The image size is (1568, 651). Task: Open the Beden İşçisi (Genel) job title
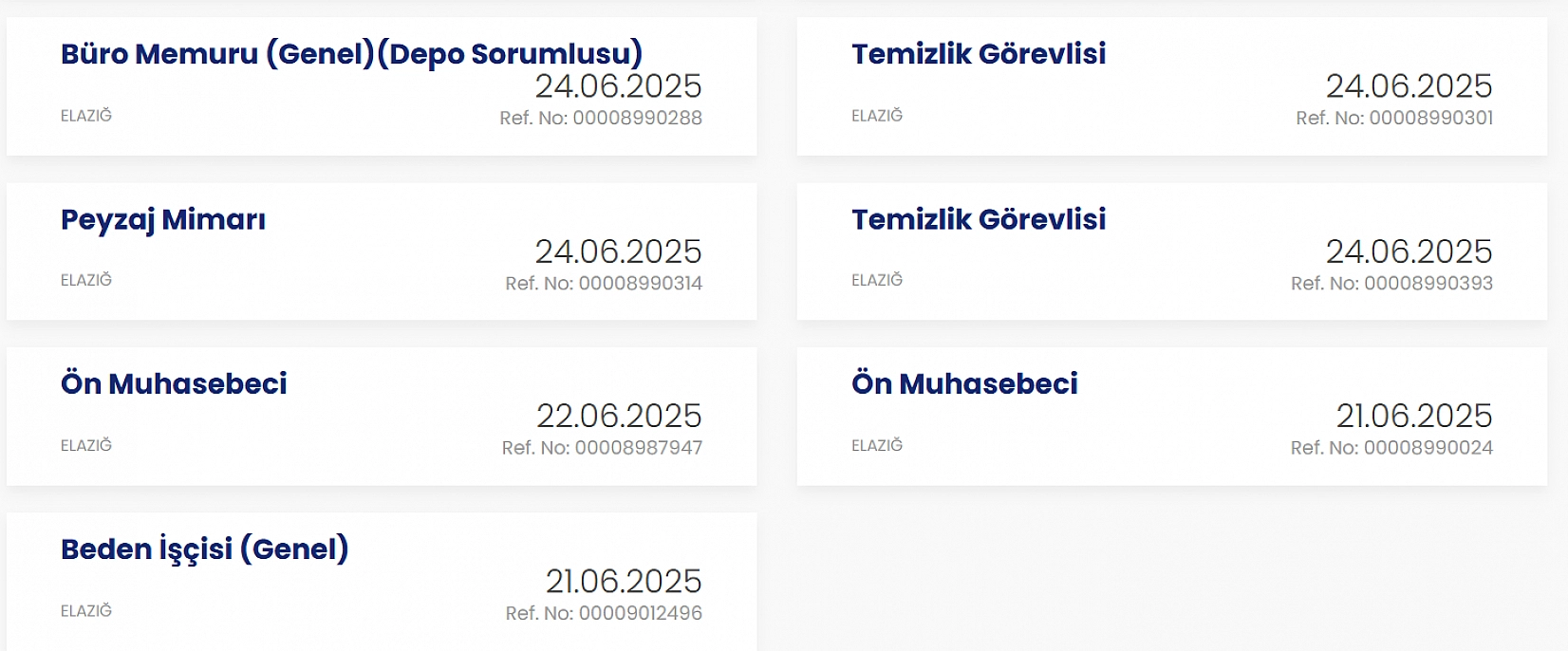pyautogui.click(x=205, y=549)
